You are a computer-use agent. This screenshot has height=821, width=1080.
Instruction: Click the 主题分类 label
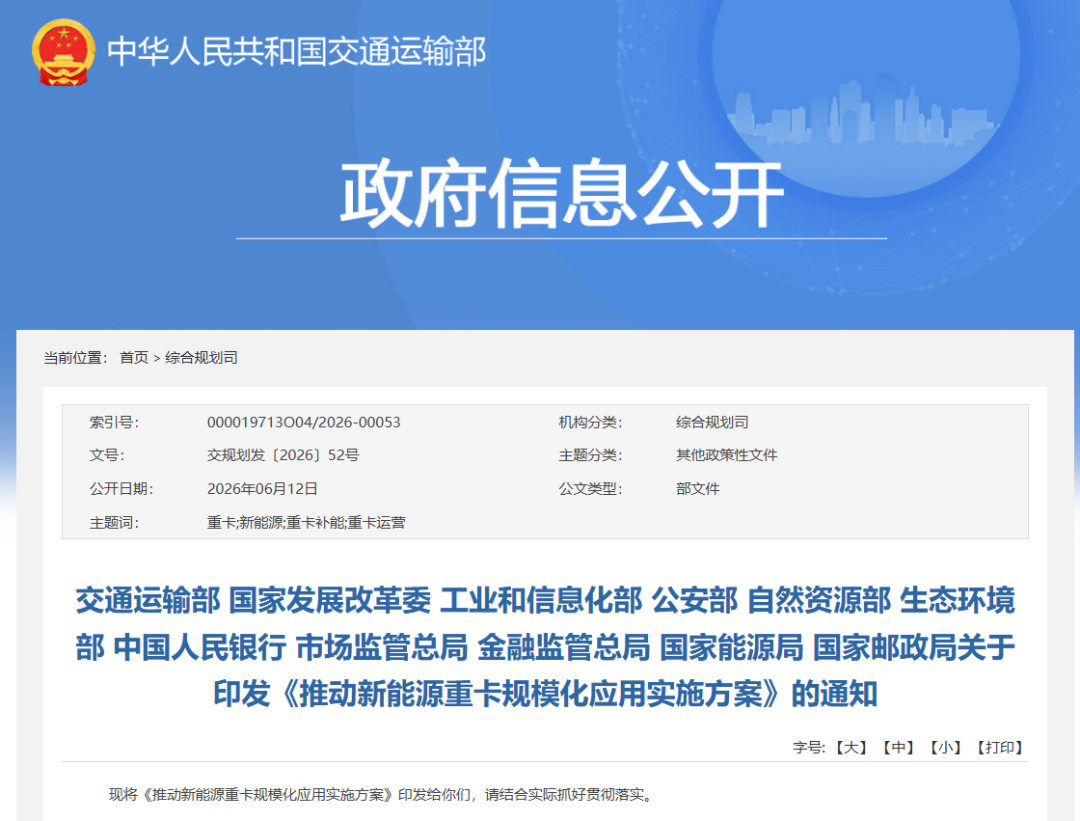pyautogui.click(x=591, y=455)
